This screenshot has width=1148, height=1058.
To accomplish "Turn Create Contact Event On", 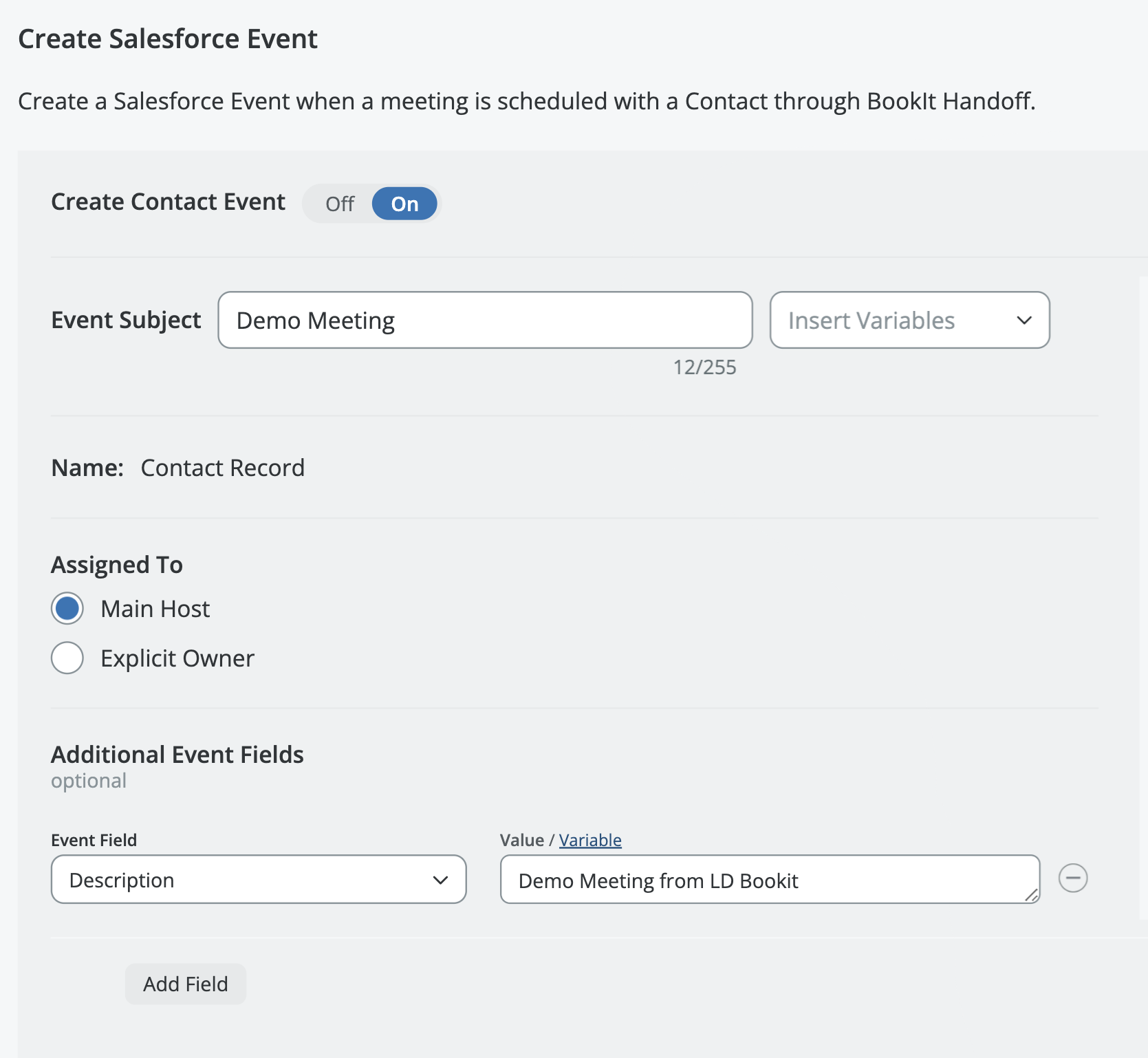I will click(404, 204).
